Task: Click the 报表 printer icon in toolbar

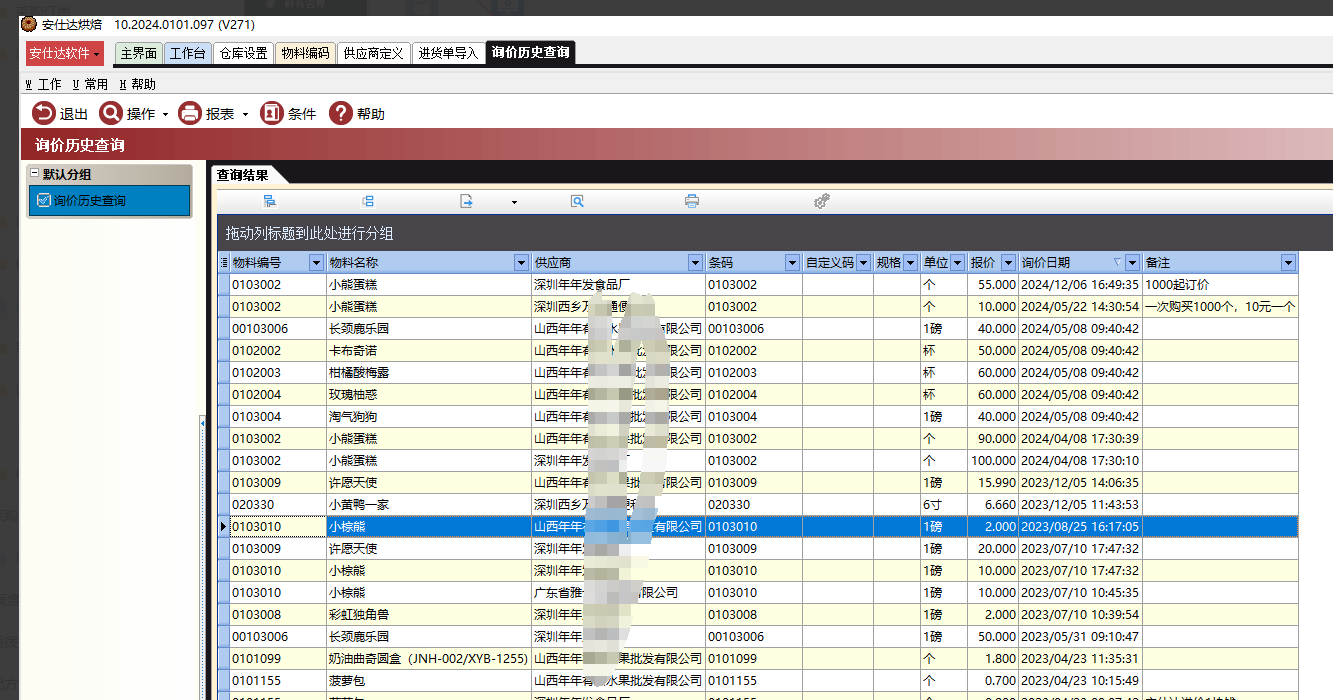Action: click(x=190, y=114)
